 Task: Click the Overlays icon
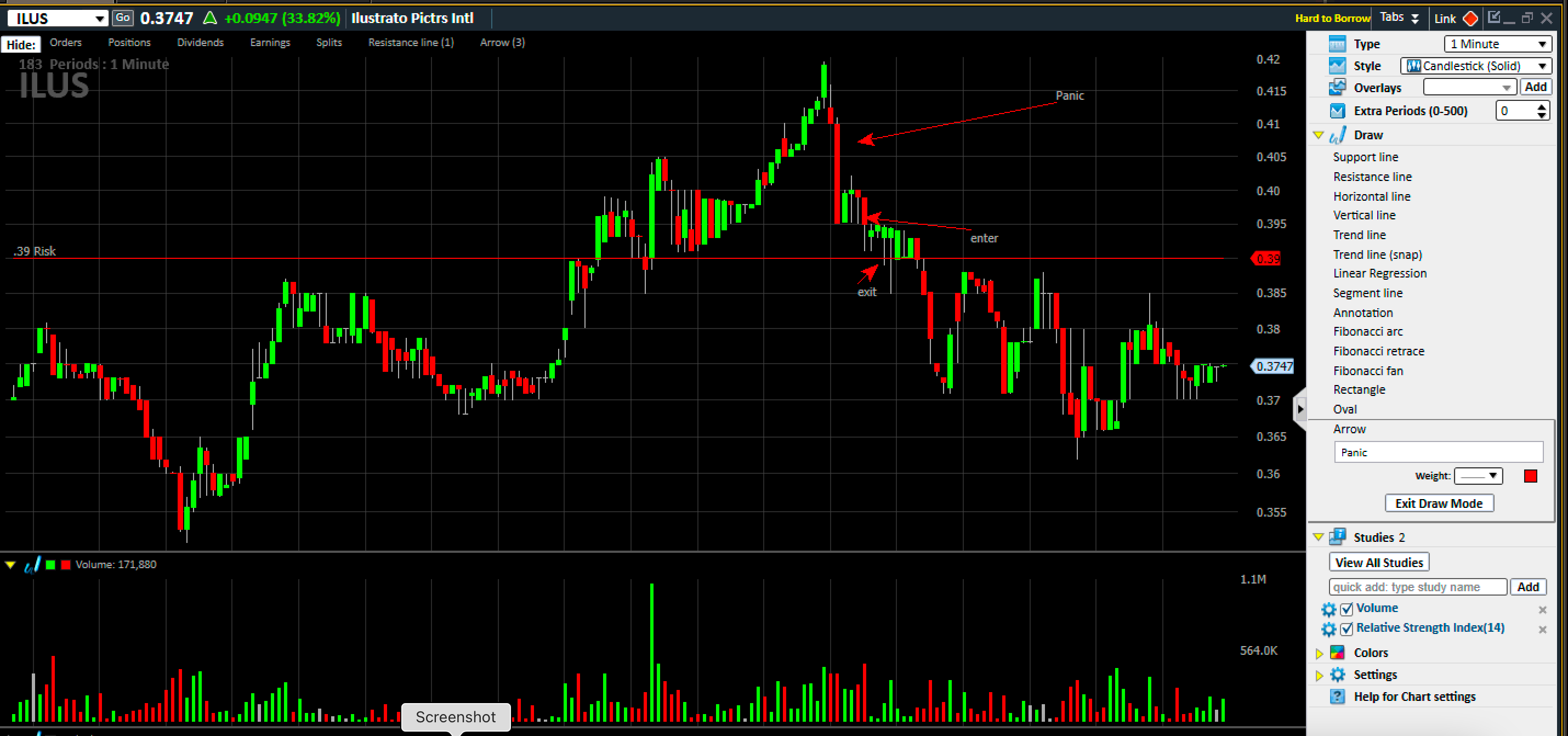(x=1337, y=88)
